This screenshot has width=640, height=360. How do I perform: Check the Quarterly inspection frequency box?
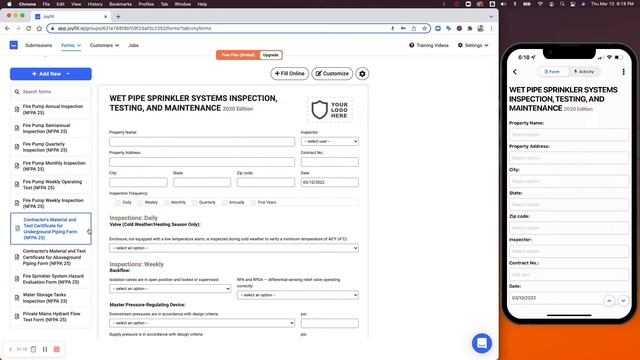pyautogui.click(x=195, y=202)
